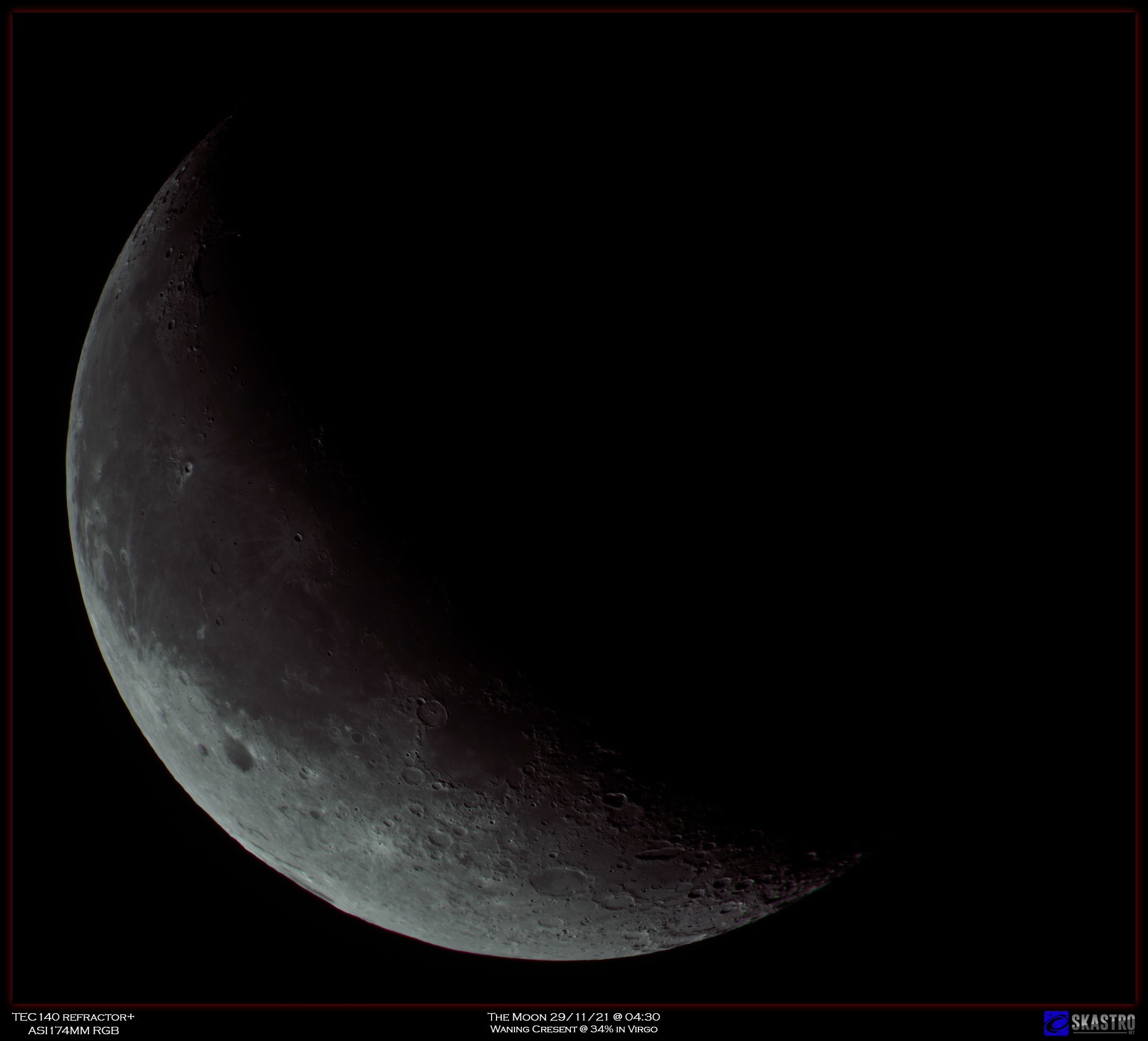
Task: Select "The Moon 29/11/21 @ 04:30" title
Action: point(573,1017)
